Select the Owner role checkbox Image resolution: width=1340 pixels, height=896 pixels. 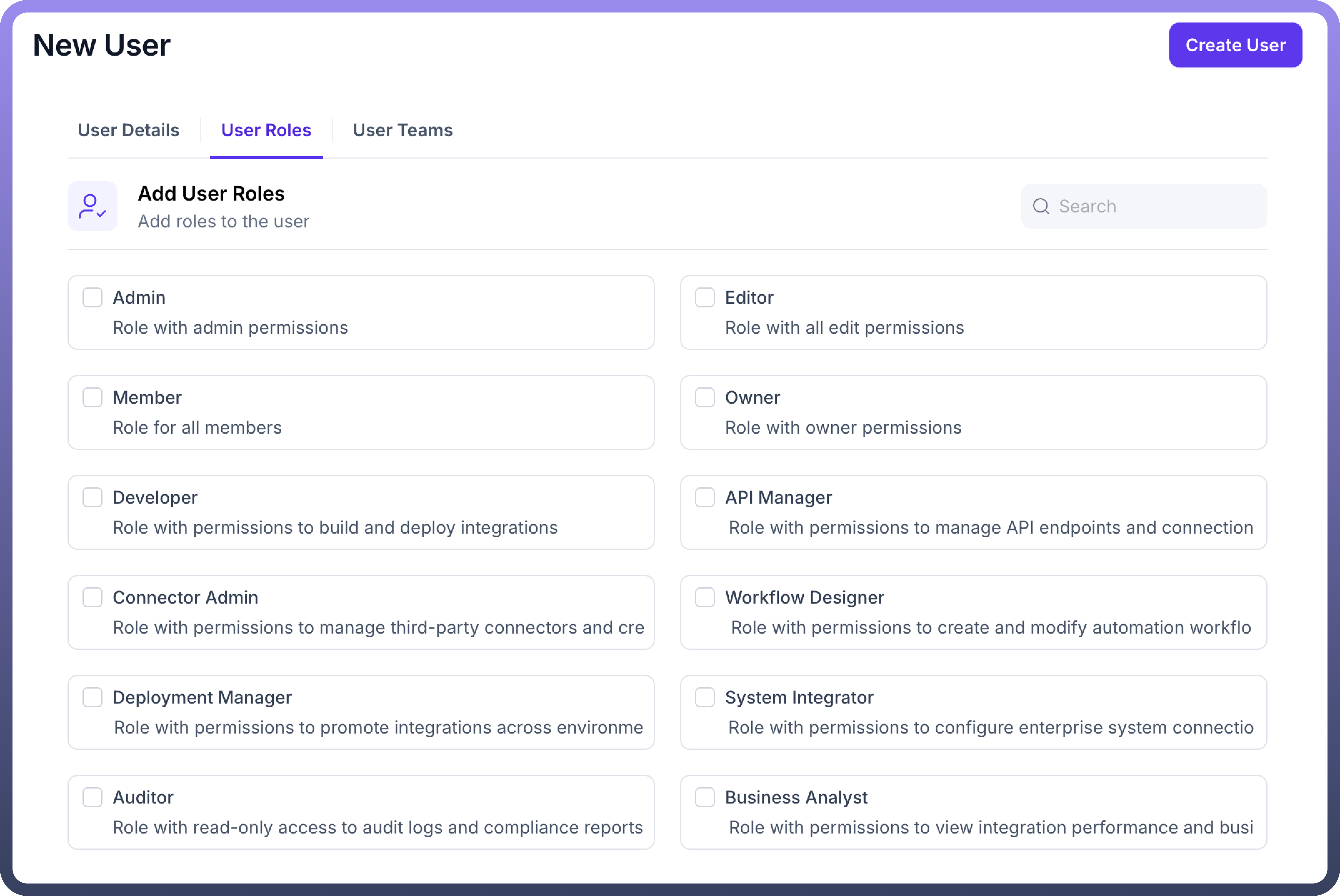(x=705, y=398)
